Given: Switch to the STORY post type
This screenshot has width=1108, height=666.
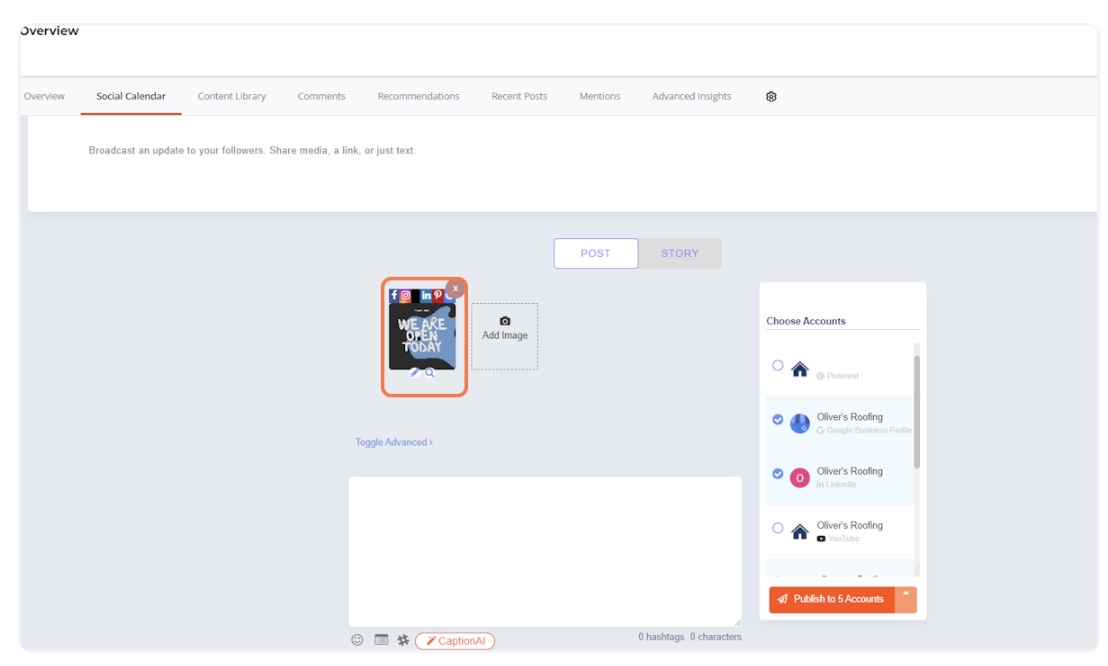Looking at the screenshot, I should pyautogui.click(x=679, y=254).
